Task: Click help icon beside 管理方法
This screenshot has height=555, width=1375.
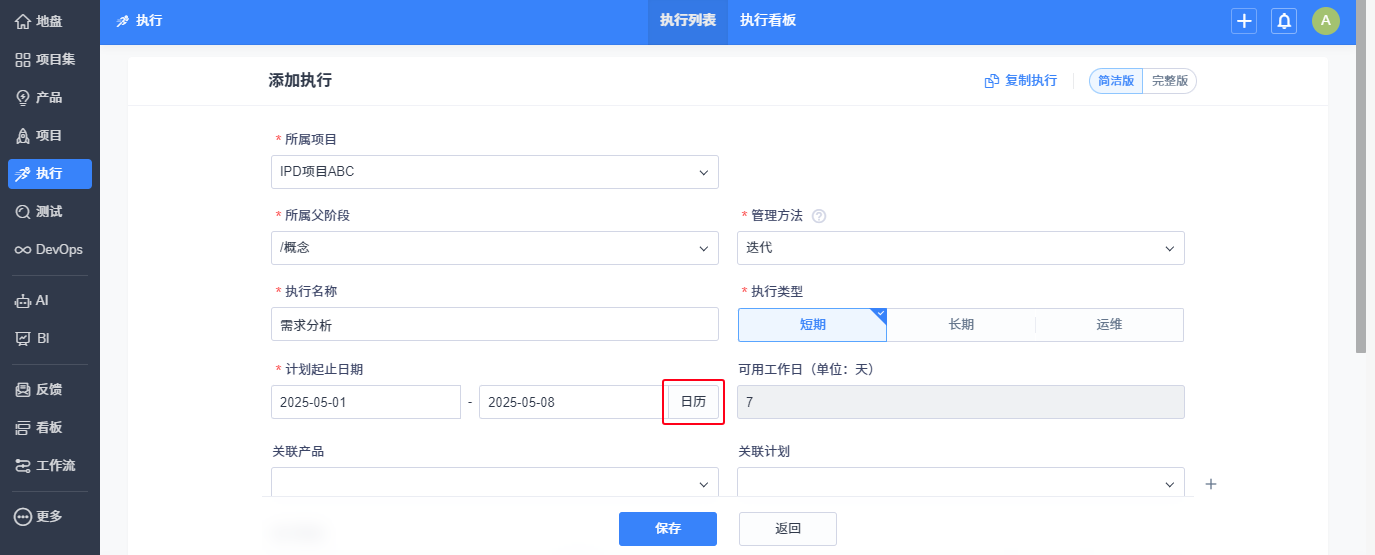Action: tap(819, 216)
